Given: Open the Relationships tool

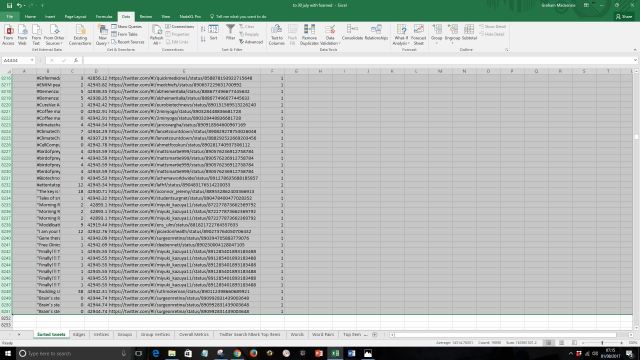Looking at the screenshot, I should (x=376, y=32).
